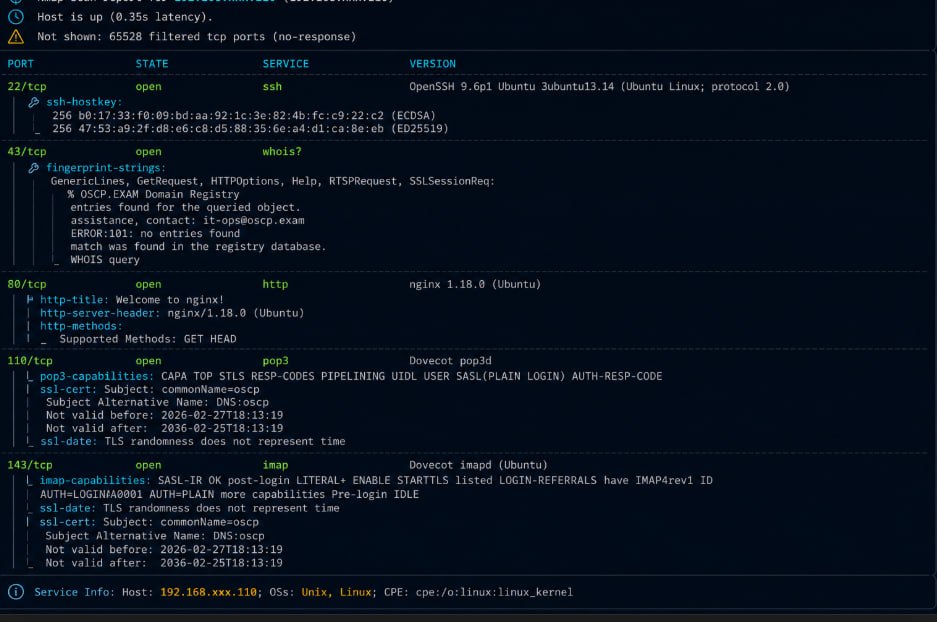Click the http-title script label
937x622 pixels.
[x=74, y=300]
